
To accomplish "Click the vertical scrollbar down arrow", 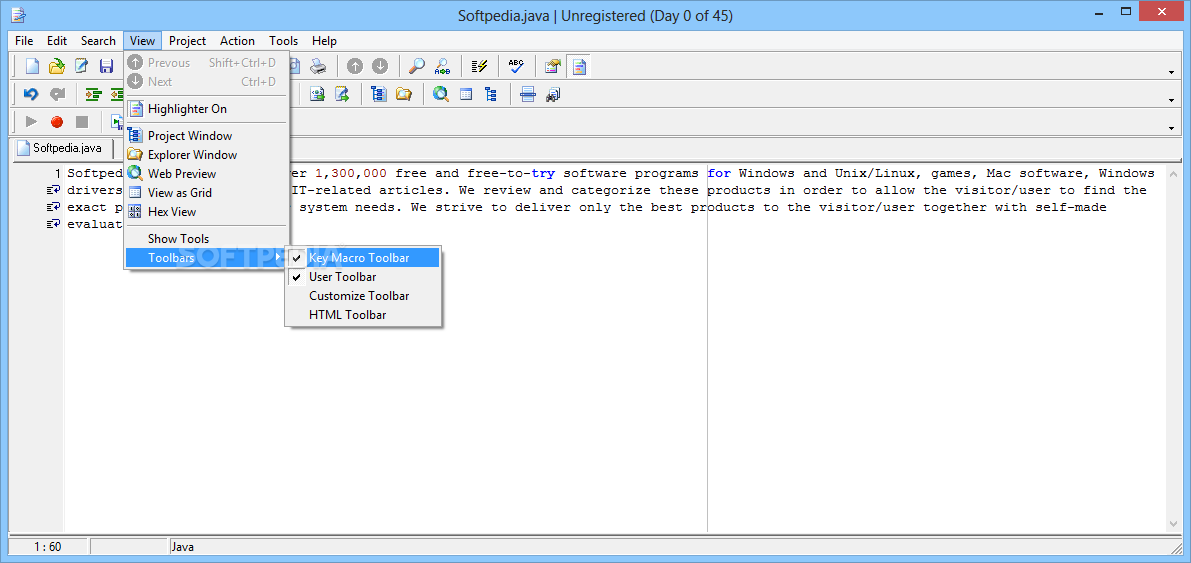I will point(1173,525).
